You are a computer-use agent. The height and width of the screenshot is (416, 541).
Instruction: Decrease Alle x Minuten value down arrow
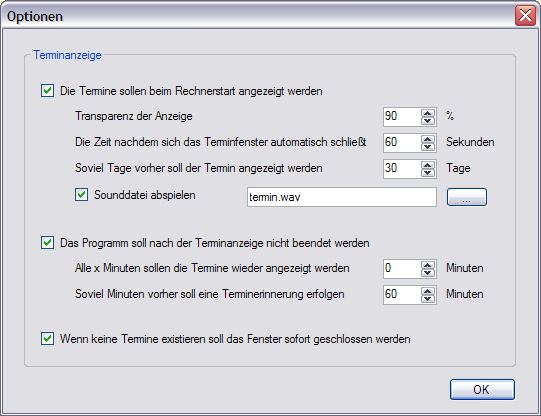pos(428,273)
